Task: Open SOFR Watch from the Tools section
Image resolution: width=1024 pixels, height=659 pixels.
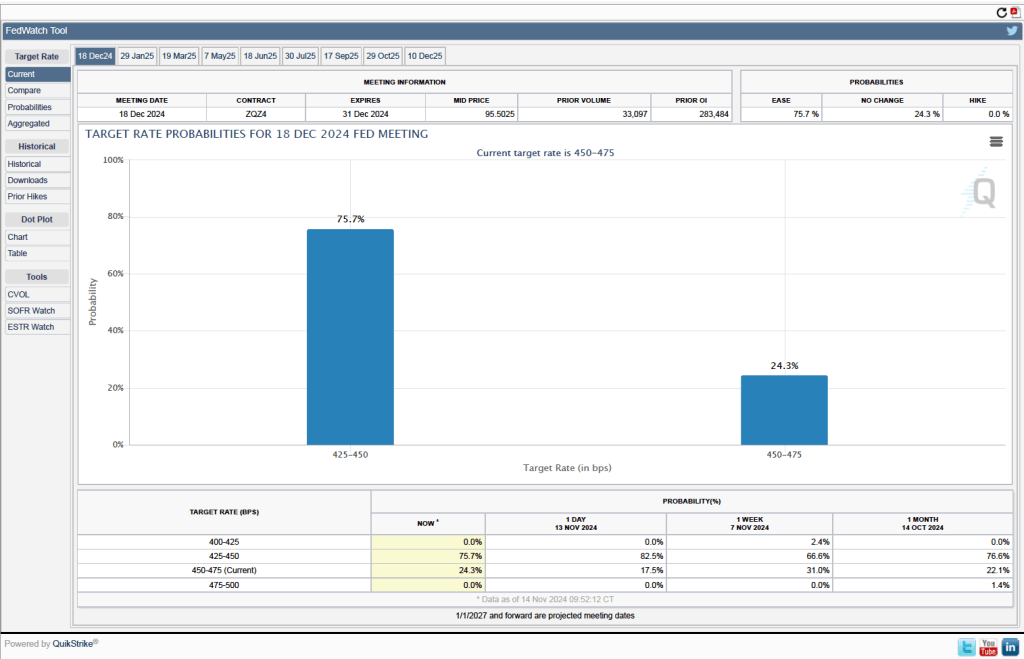Action: (x=31, y=310)
